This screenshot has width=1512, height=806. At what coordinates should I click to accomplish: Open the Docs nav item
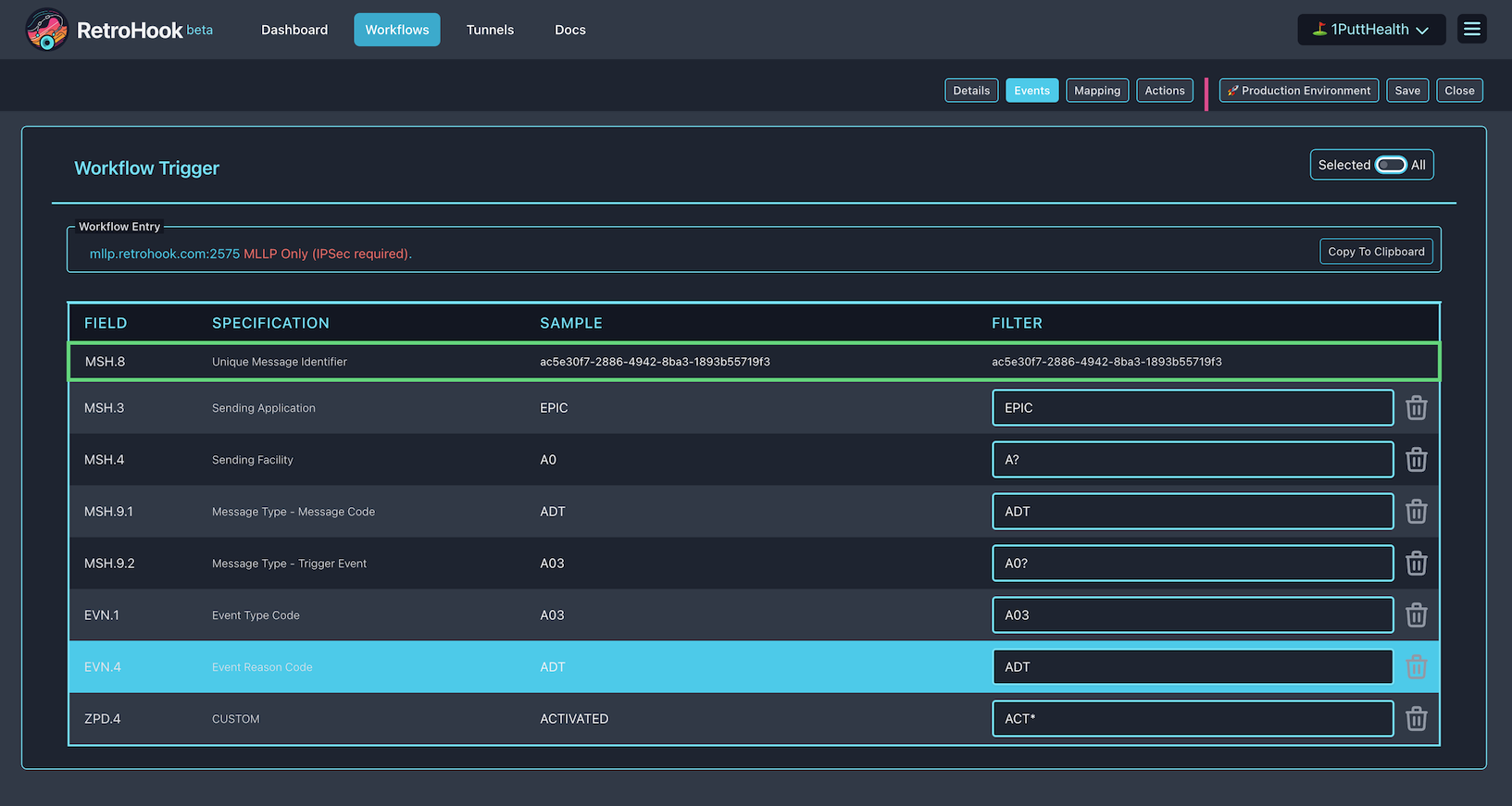click(x=570, y=30)
